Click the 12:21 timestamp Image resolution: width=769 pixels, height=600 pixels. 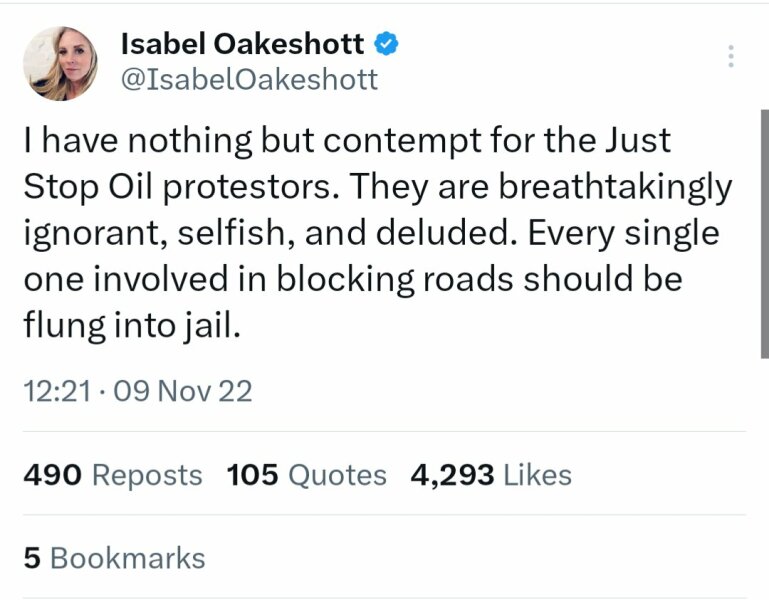point(60,391)
